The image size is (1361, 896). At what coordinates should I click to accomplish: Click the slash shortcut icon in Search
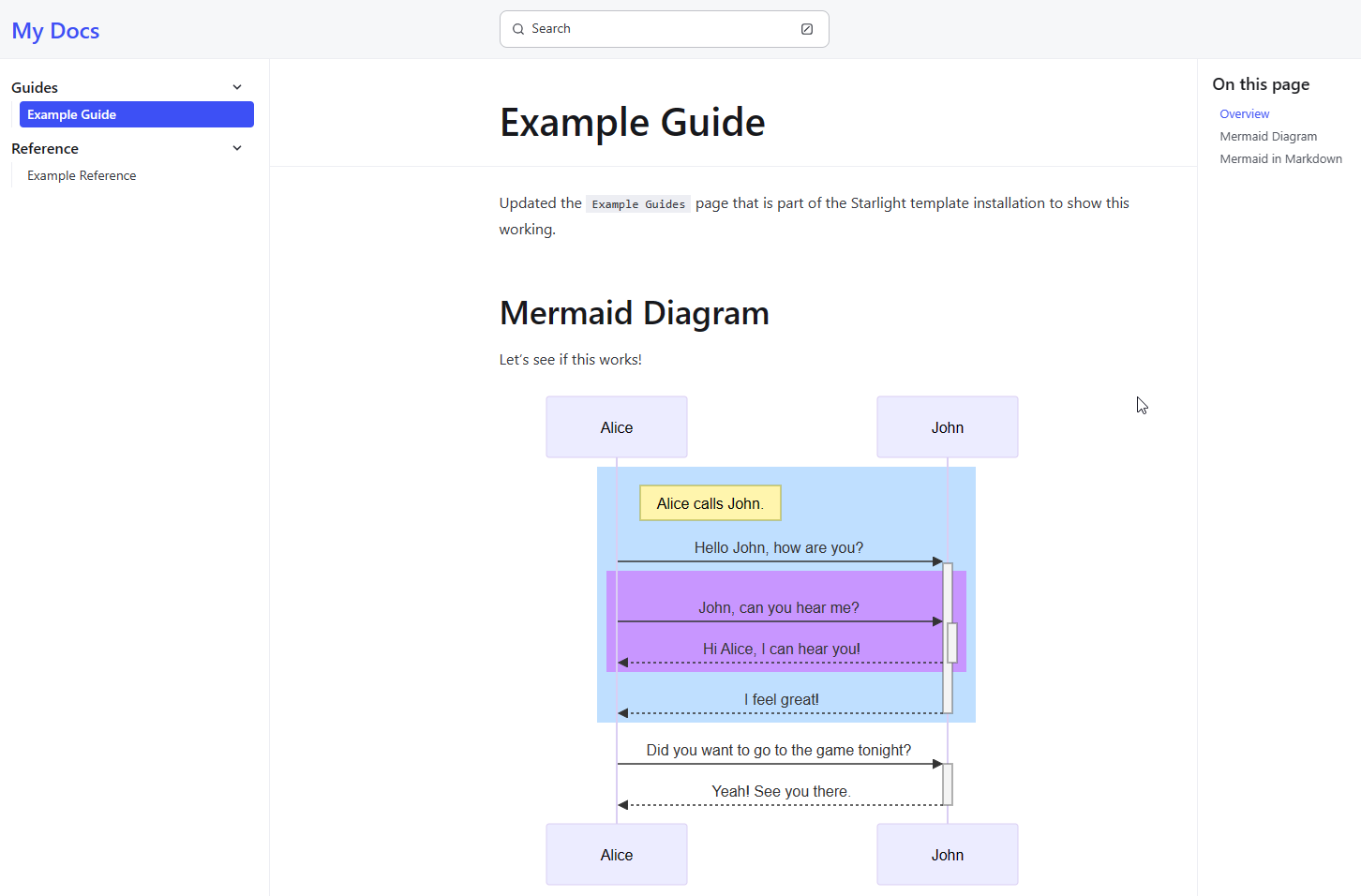coord(807,29)
